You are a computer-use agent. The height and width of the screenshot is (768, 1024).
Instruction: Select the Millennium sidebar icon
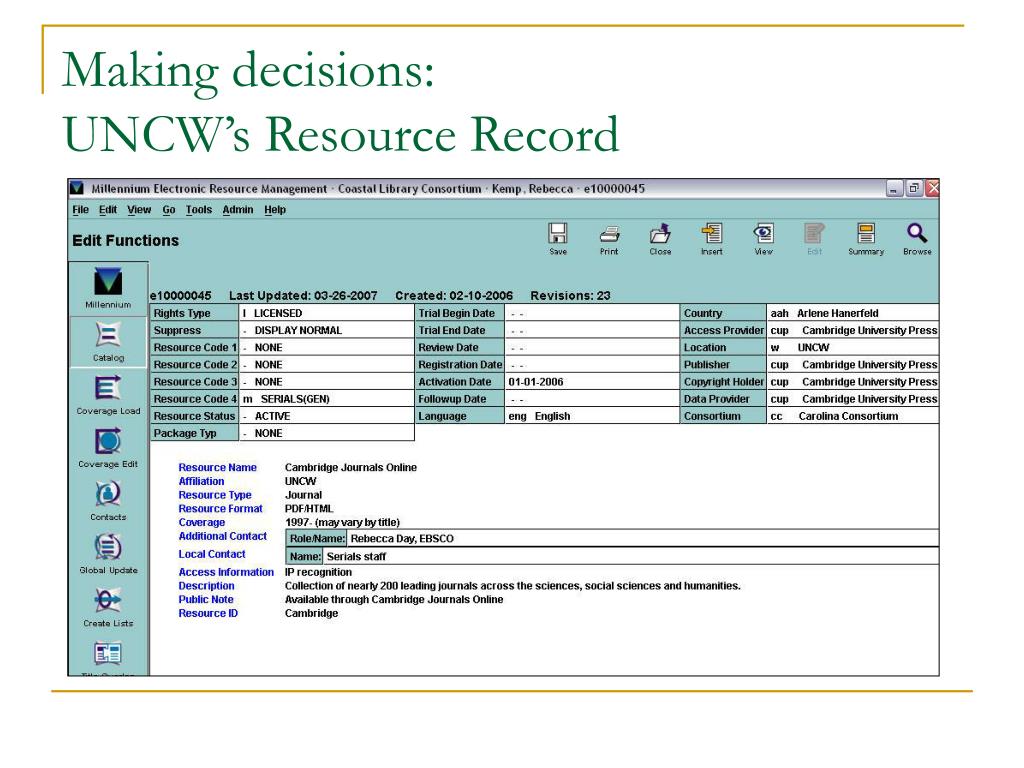coord(108,288)
